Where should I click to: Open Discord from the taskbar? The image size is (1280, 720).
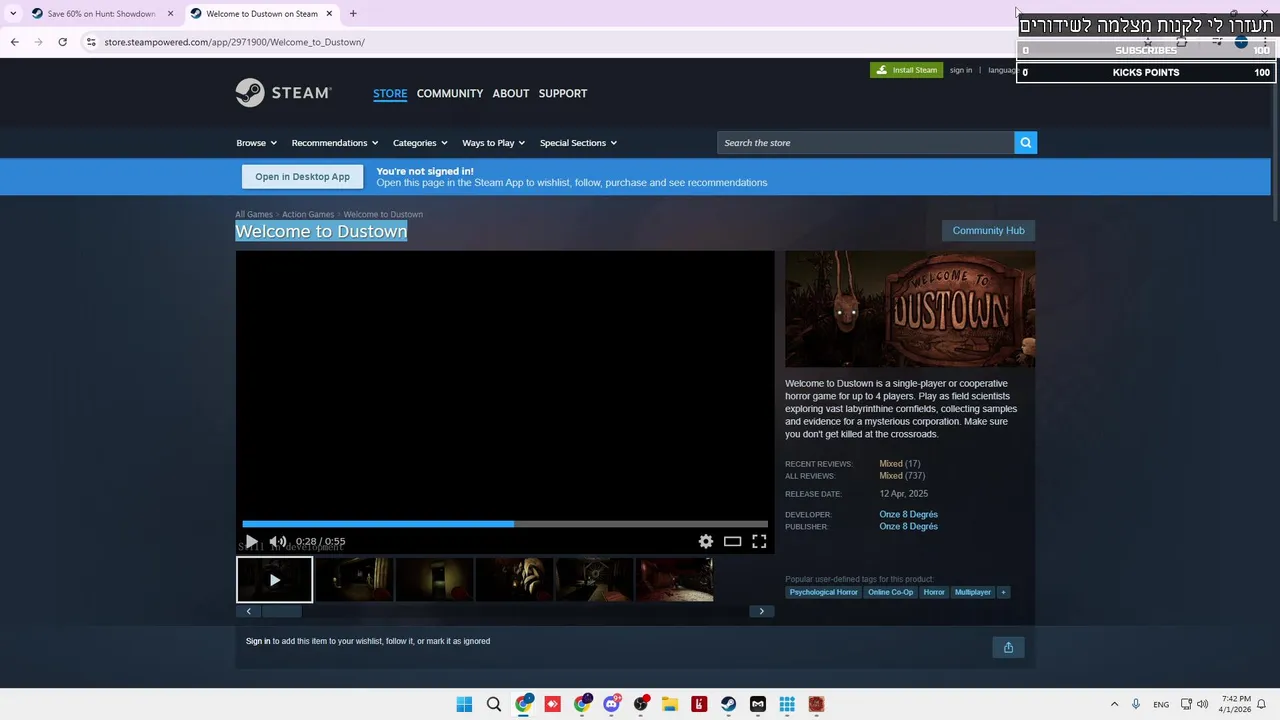[x=611, y=704]
